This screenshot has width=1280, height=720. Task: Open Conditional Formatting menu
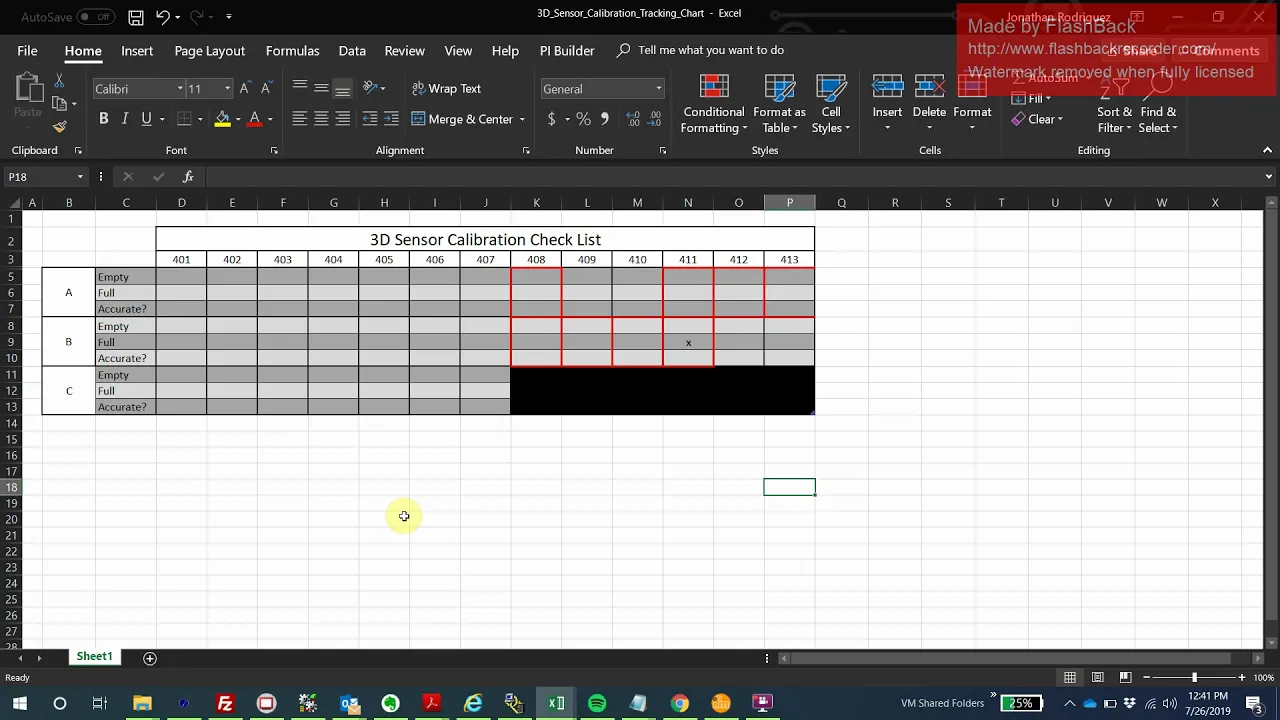(714, 104)
